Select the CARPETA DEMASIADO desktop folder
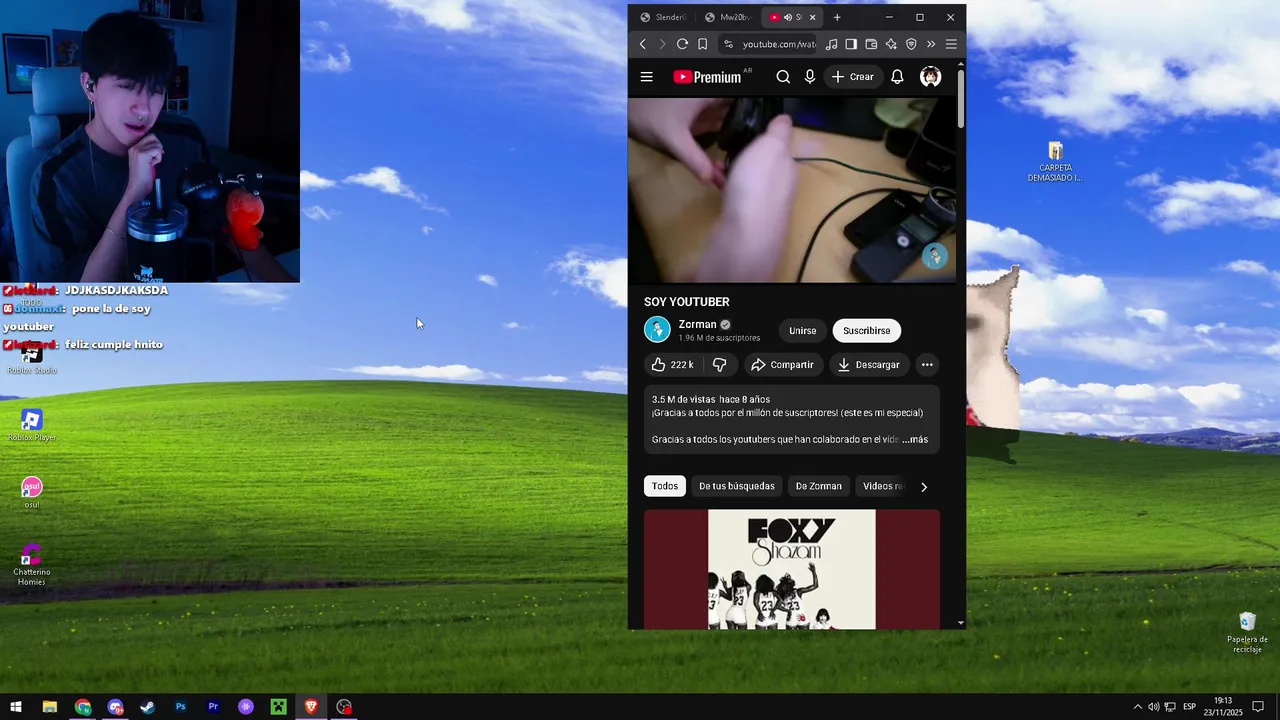The height and width of the screenshot is (720, 1280). [x=1055, y=162]
